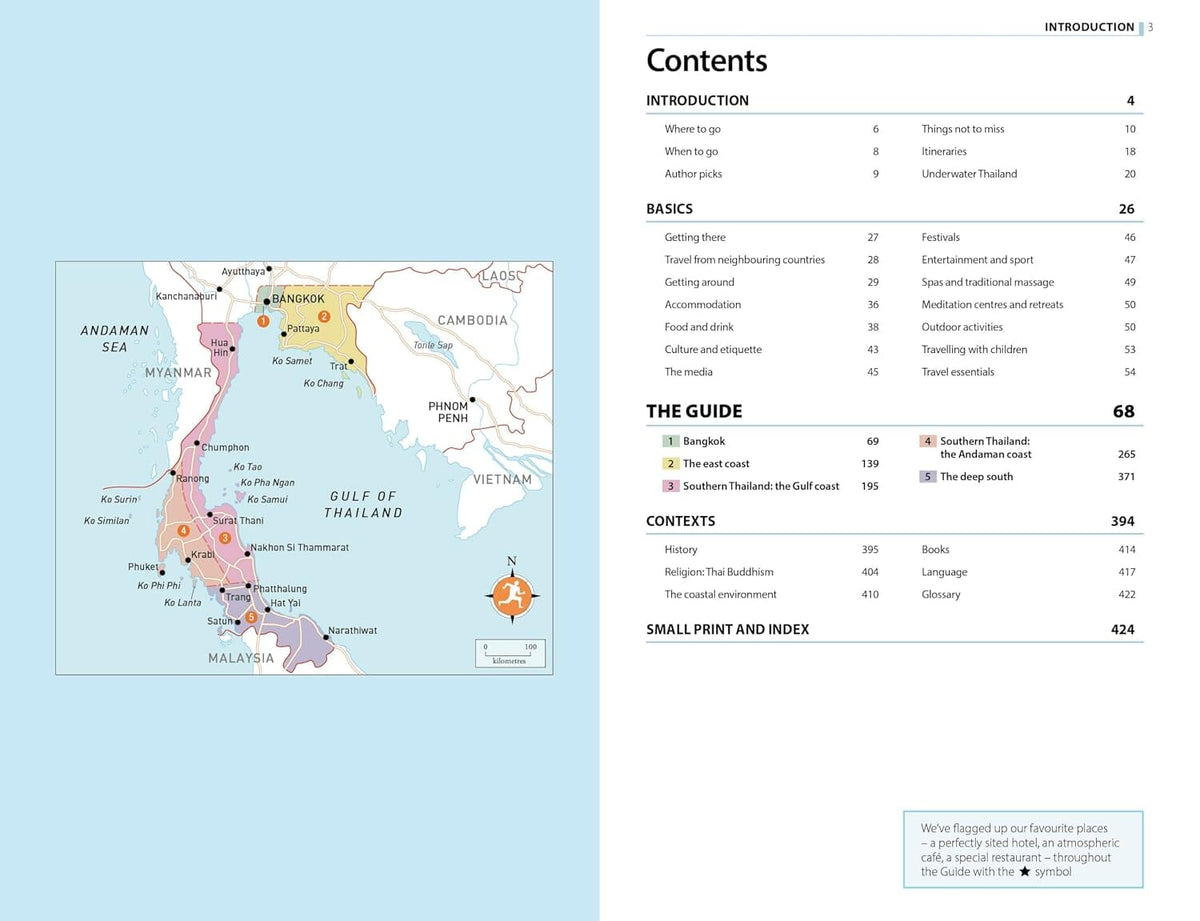Select the 'Outdoor activities' entry

(x=962, y=327)
